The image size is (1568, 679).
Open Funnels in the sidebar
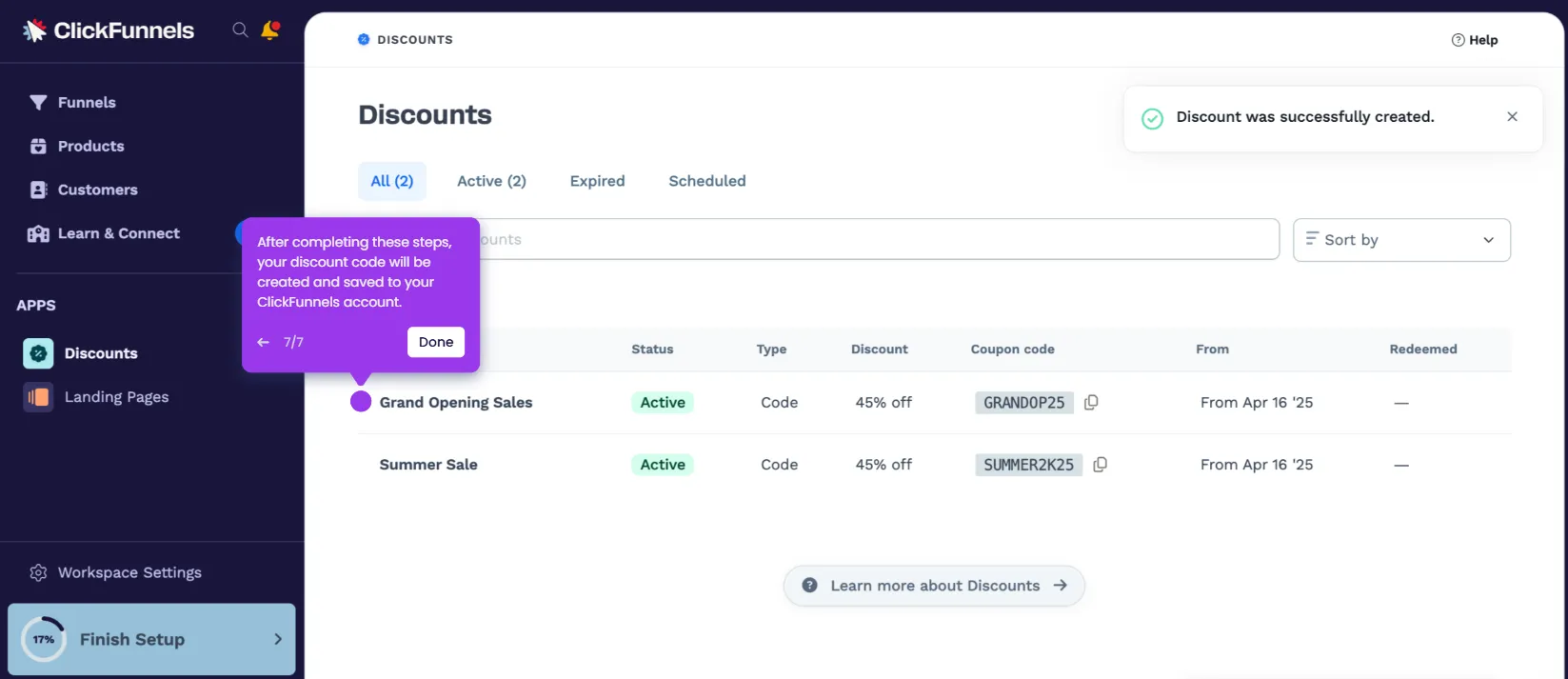[87, 102]
